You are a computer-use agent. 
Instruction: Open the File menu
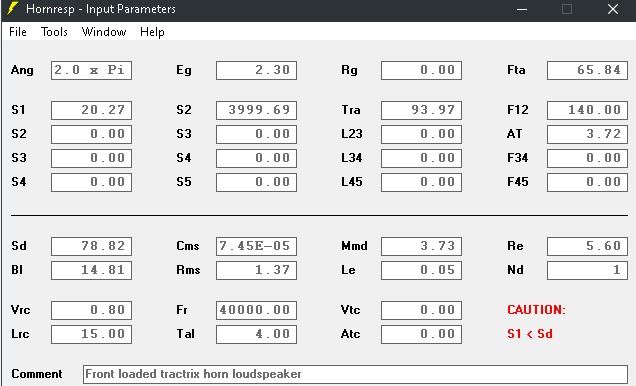tap(18, 32)
